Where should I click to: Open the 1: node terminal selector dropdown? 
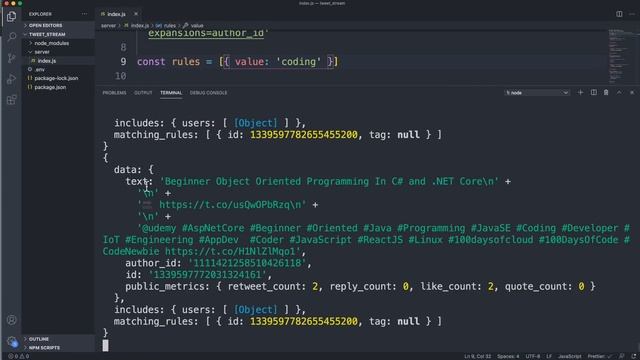click(537, 93)
